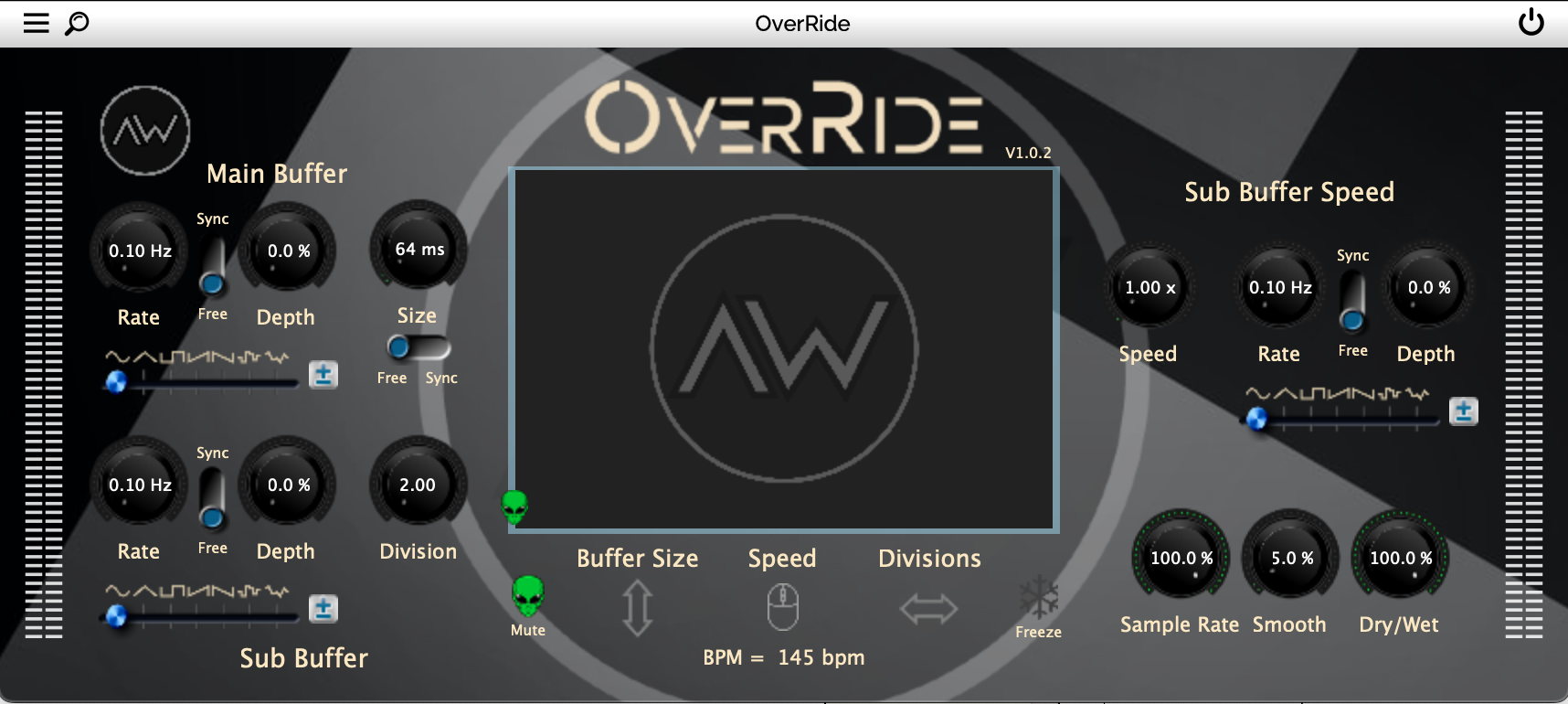Click the Main Buffer heading
The height and width of the screenshot is (704, 1568).
coord(277,174)
